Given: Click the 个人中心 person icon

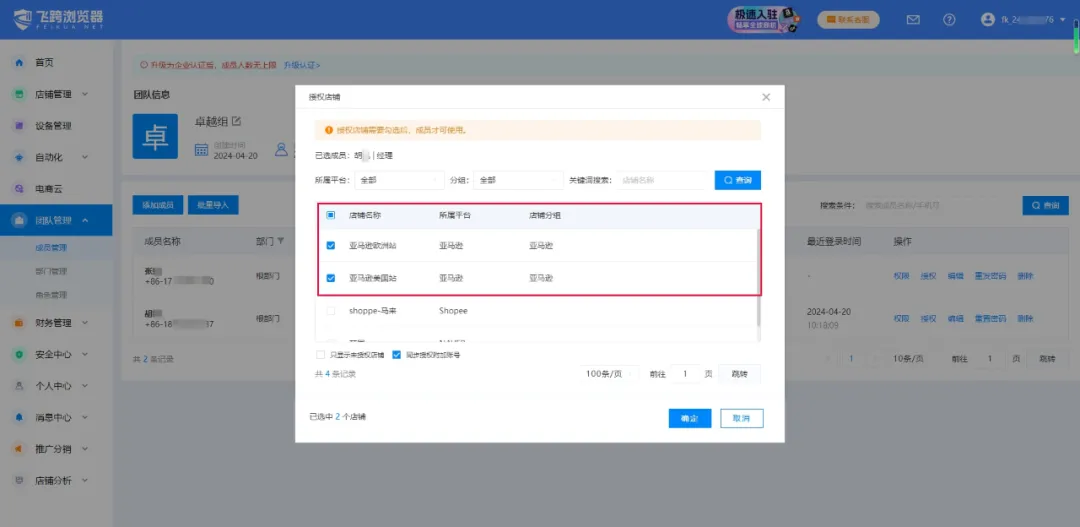Looking at the screenshot, I should (x=19, y=386).
